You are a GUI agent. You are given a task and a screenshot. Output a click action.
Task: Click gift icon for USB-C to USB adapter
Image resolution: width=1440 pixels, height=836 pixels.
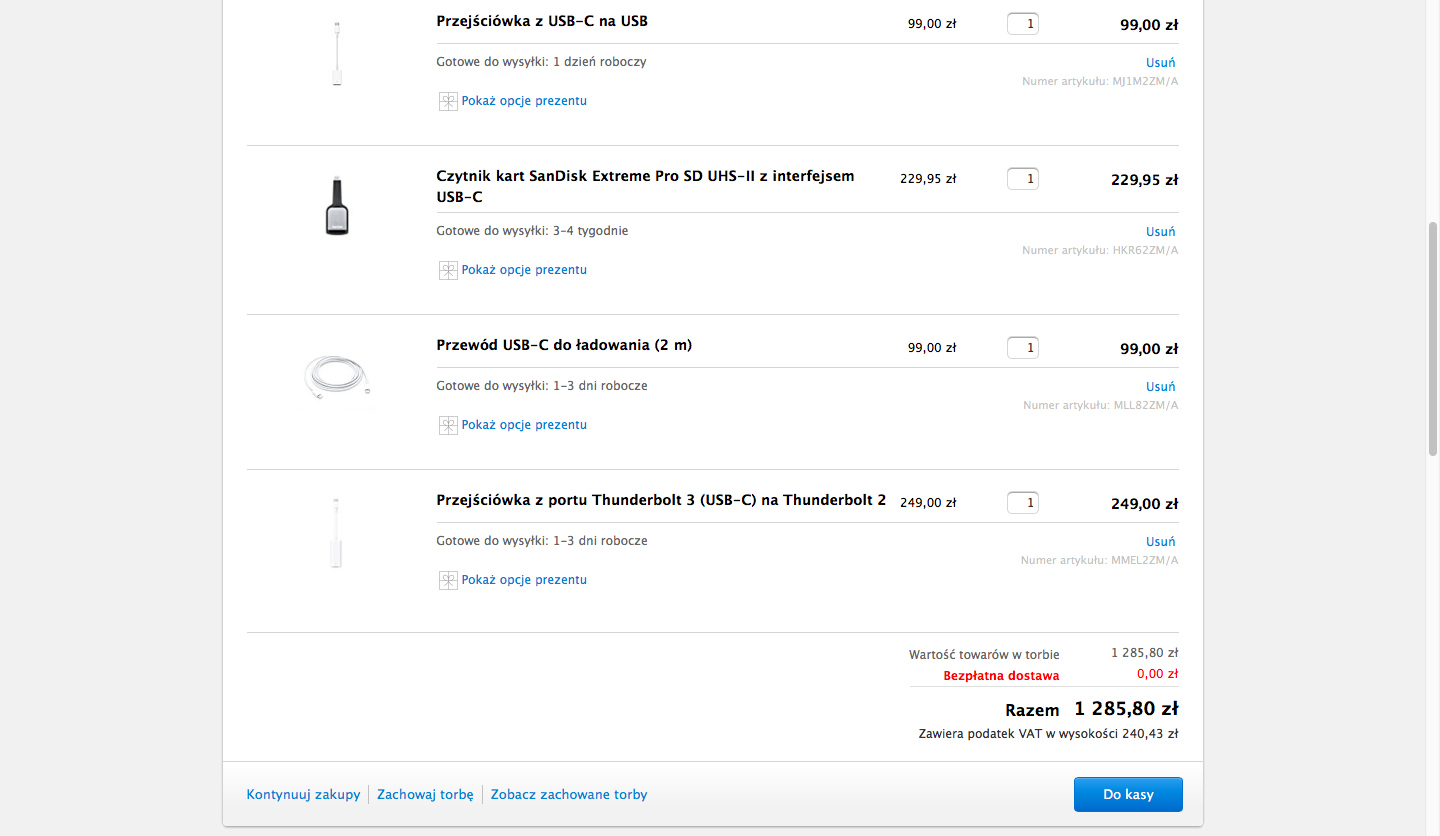(x=448, y=101)
